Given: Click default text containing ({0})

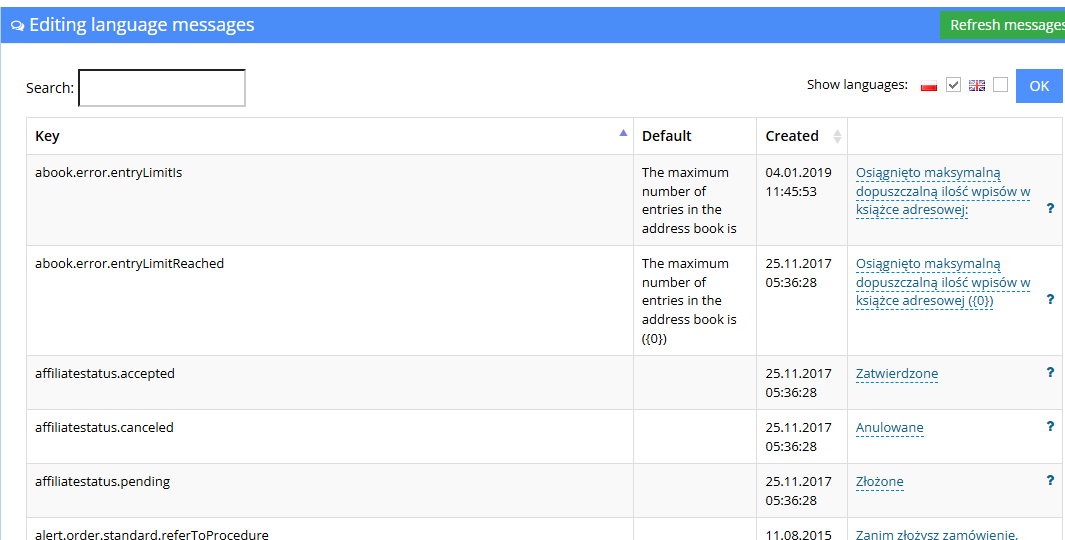Looking at the screenshot, I should click(689, 301).
